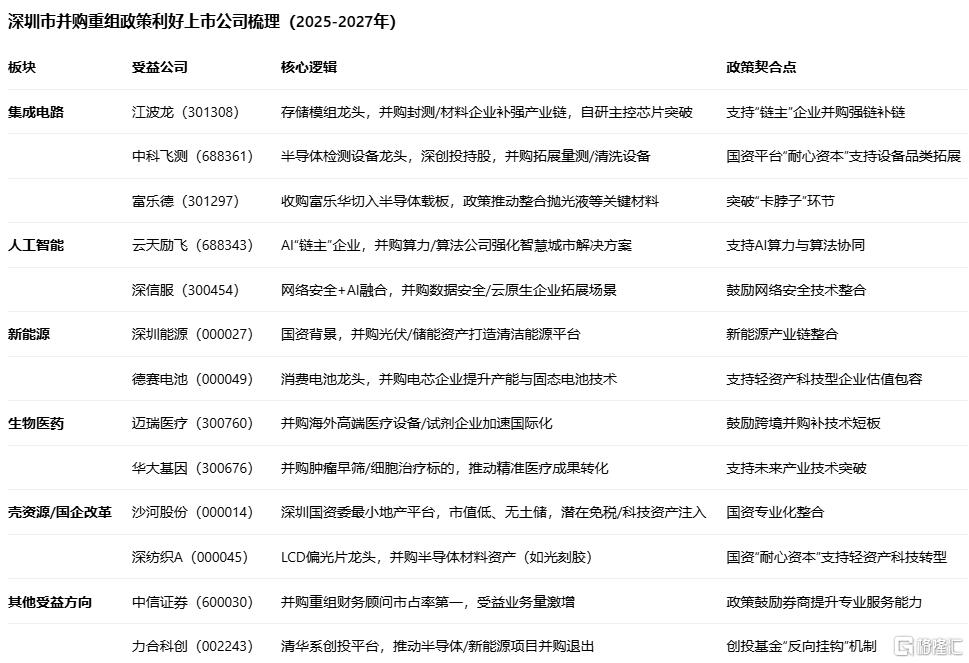Select company 沙河股份（000014）
The image size is (969, 663).
pos(192,512)
